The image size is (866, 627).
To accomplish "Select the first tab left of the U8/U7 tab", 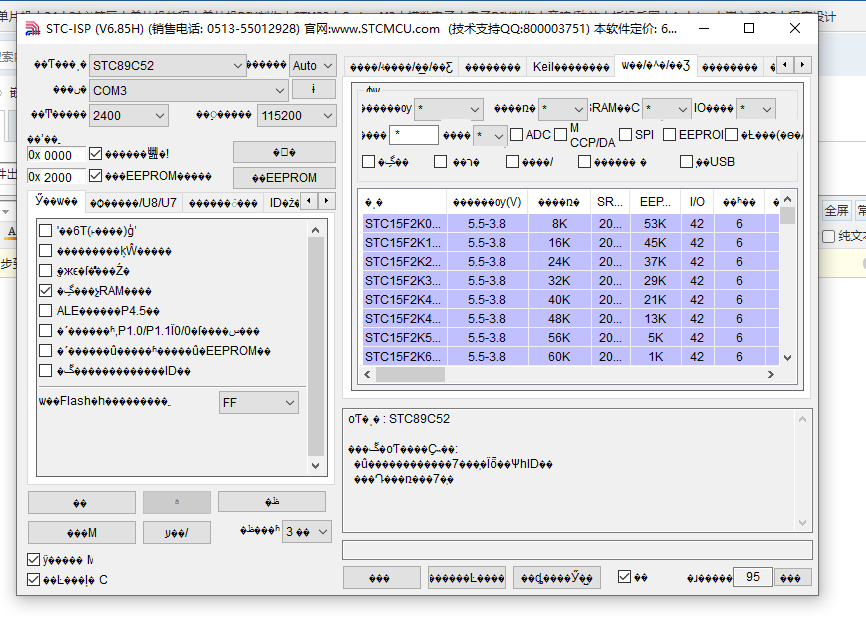I will pos(57,201).
